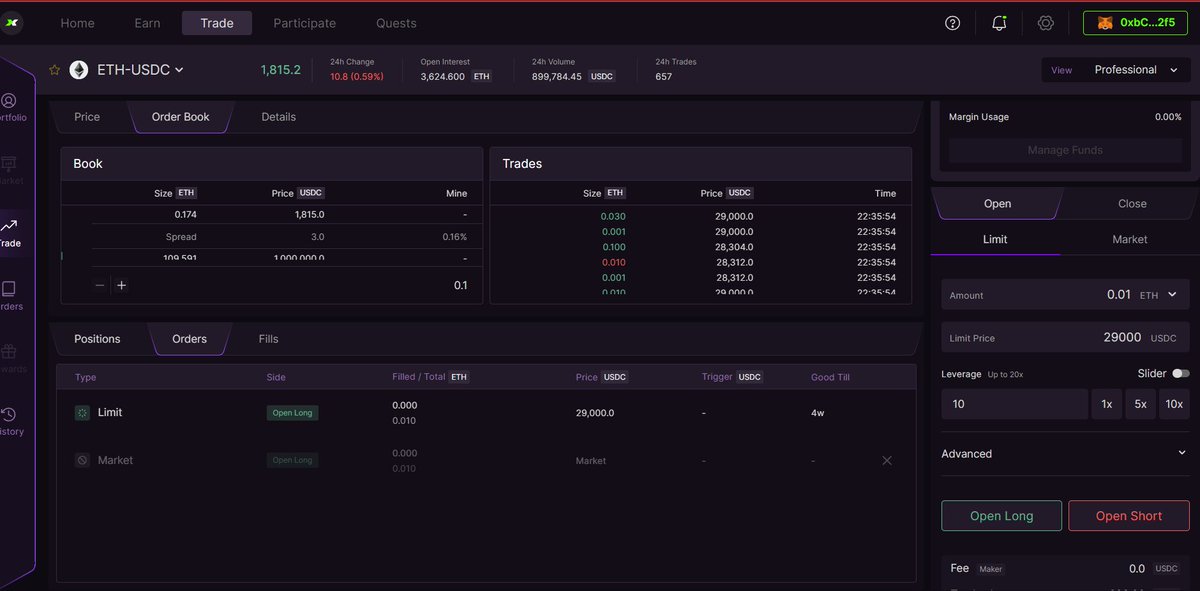Switch to the Positions tab
The width and height of the screenshot is (1200, 591).
click(97, 339)
